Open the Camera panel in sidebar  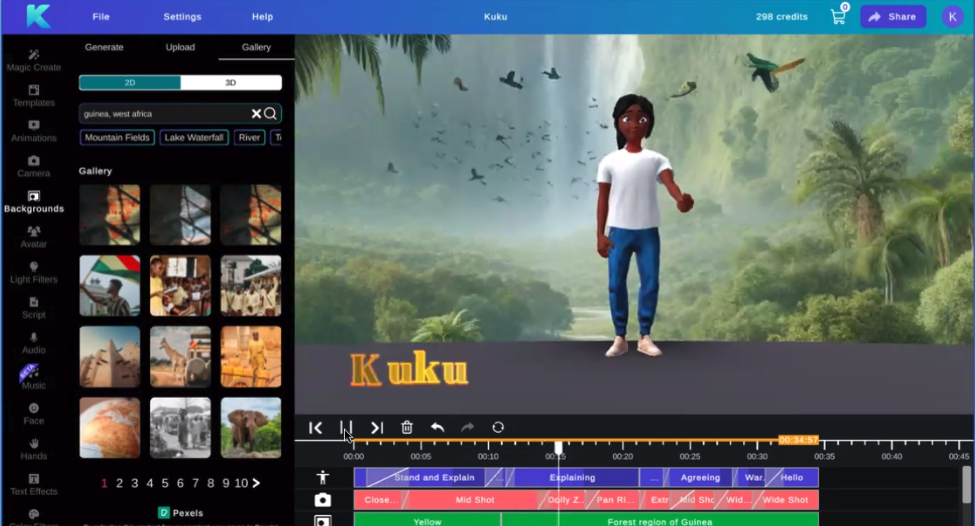tap(34, 166)
